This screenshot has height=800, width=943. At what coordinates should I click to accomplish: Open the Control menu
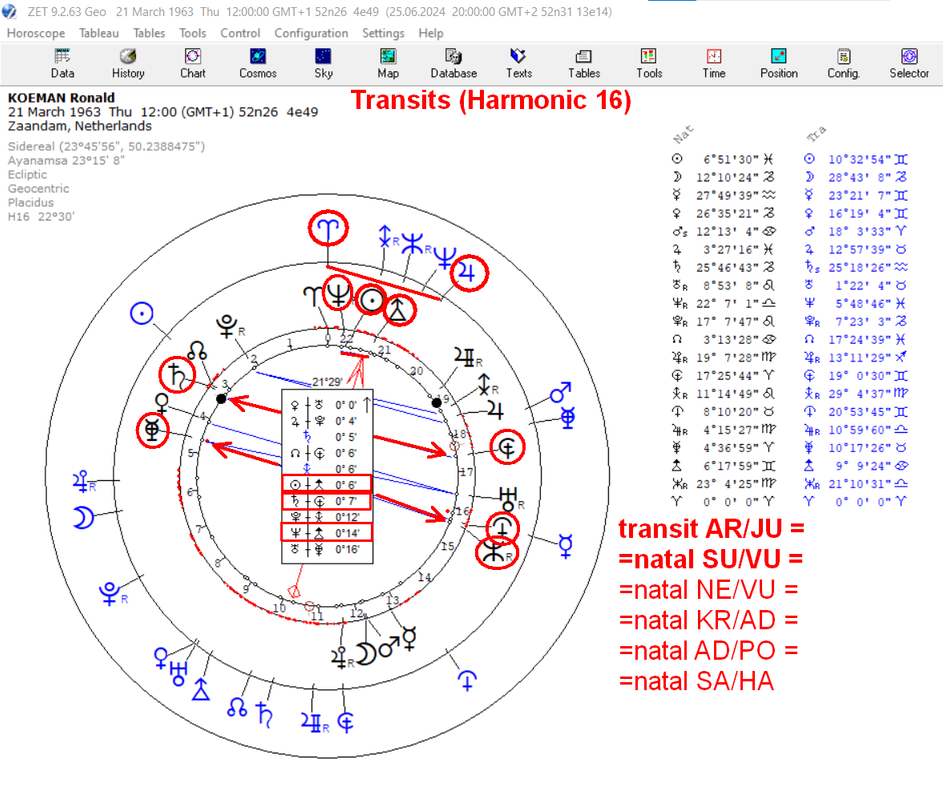[x=240, y=33]
